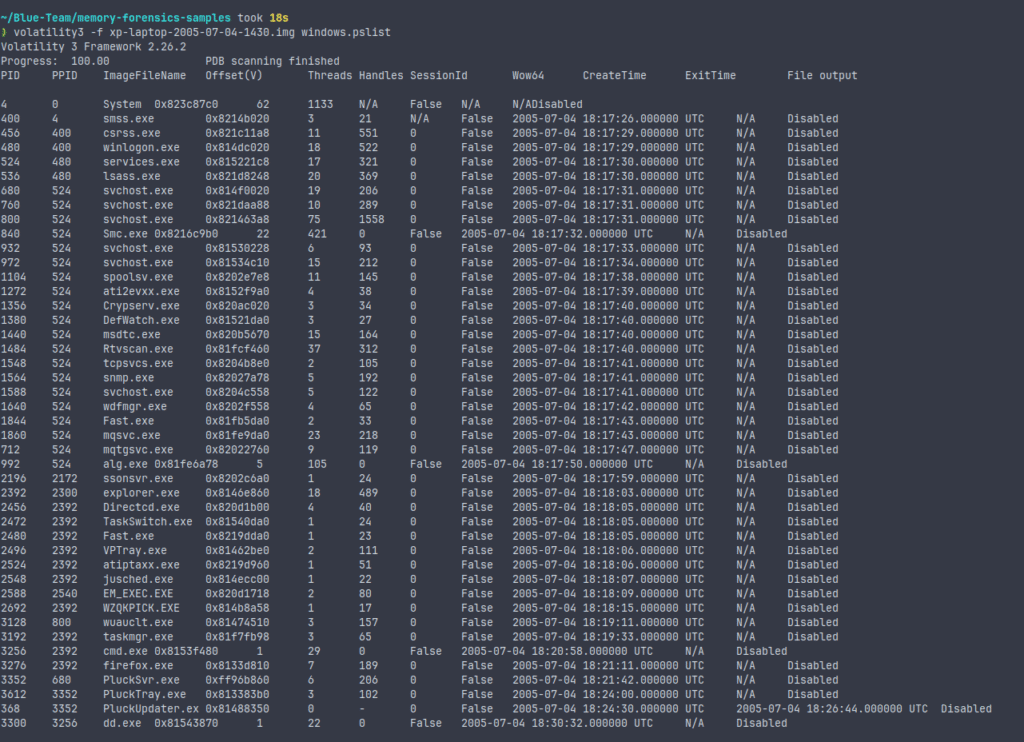Click the ImageFileName column header
This screenshot has width=1024, height=742.
click(x=144, y=76)
